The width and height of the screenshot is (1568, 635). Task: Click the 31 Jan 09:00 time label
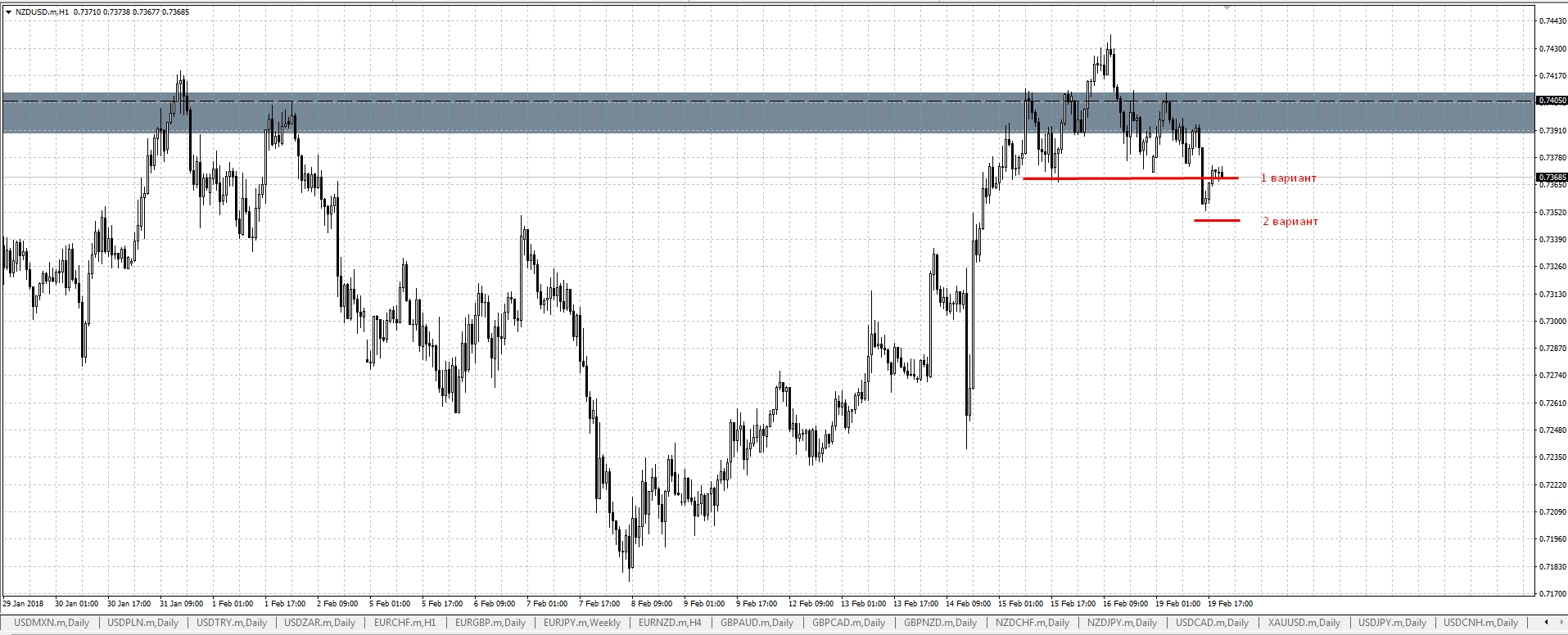click(182, 603)
